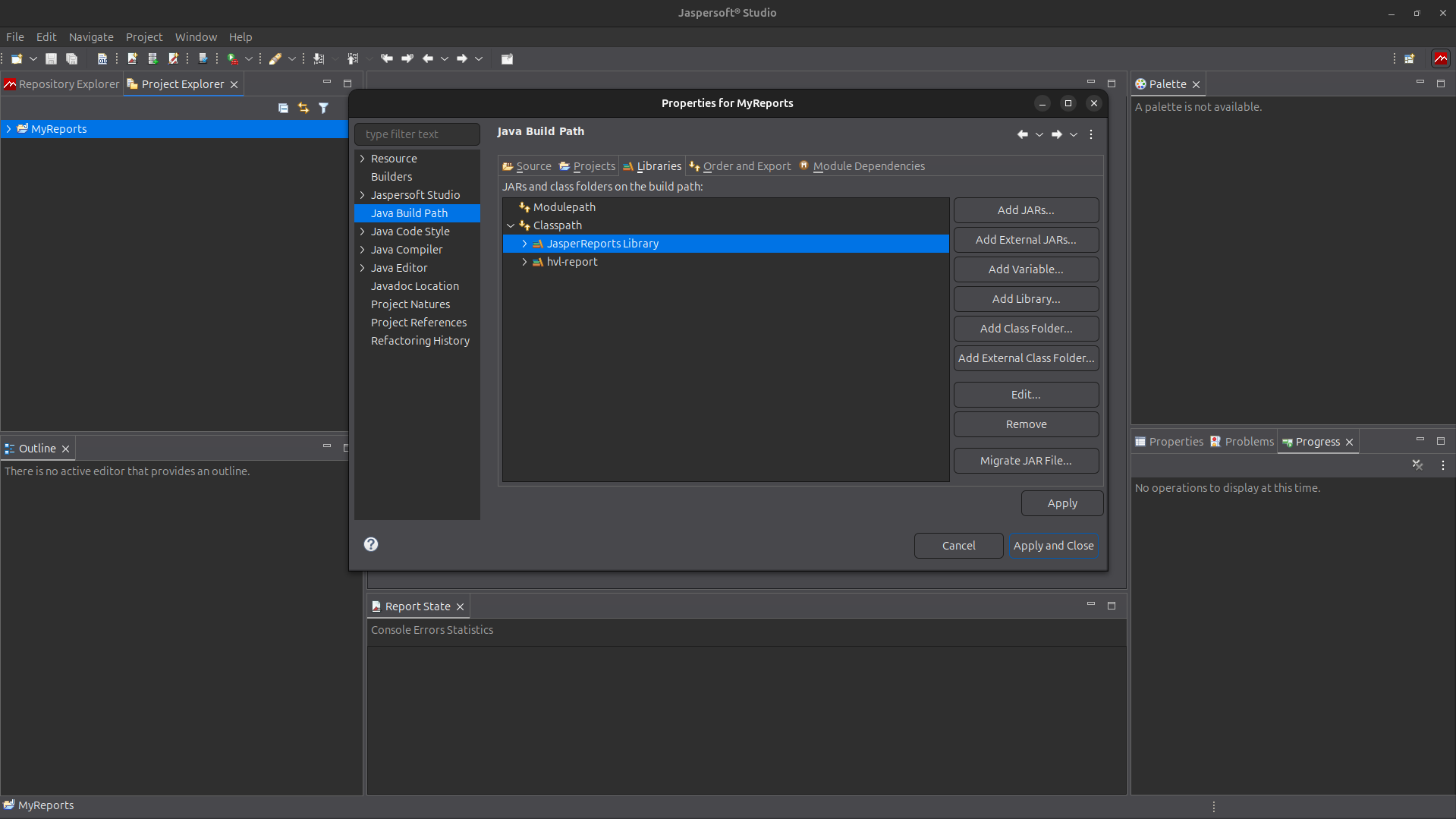Viewport: 1456px width, 819px height.
Task: Click the type filter text field
Action: [x=417, y=134]
